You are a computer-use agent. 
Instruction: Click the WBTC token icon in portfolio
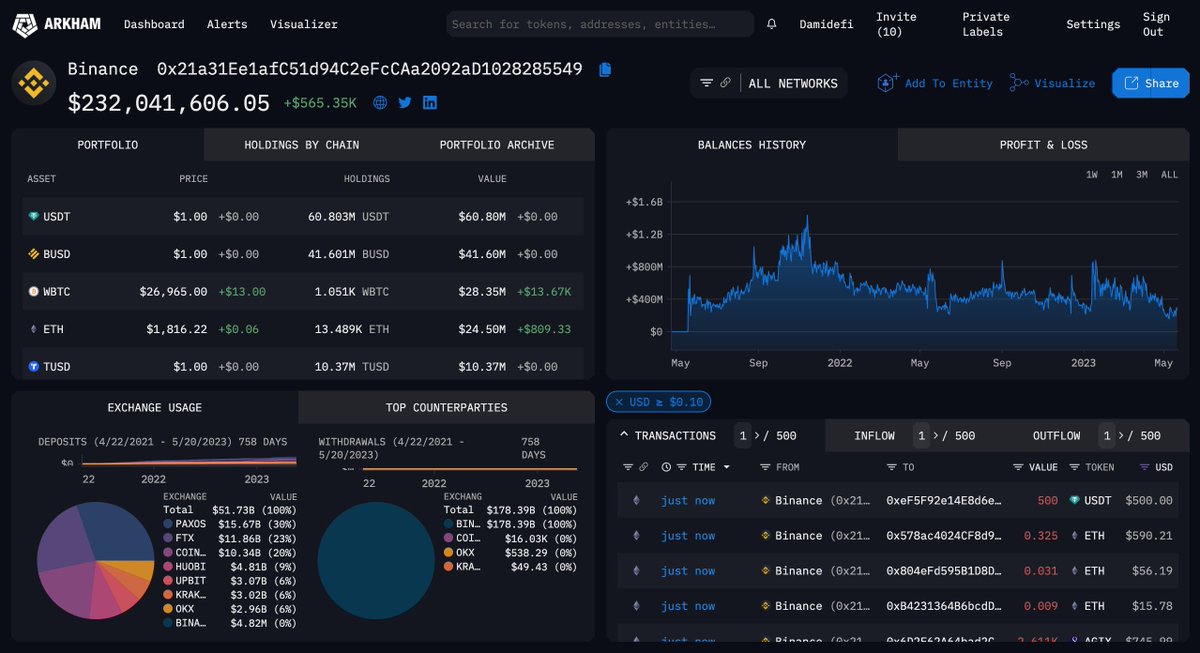(34, 291)
